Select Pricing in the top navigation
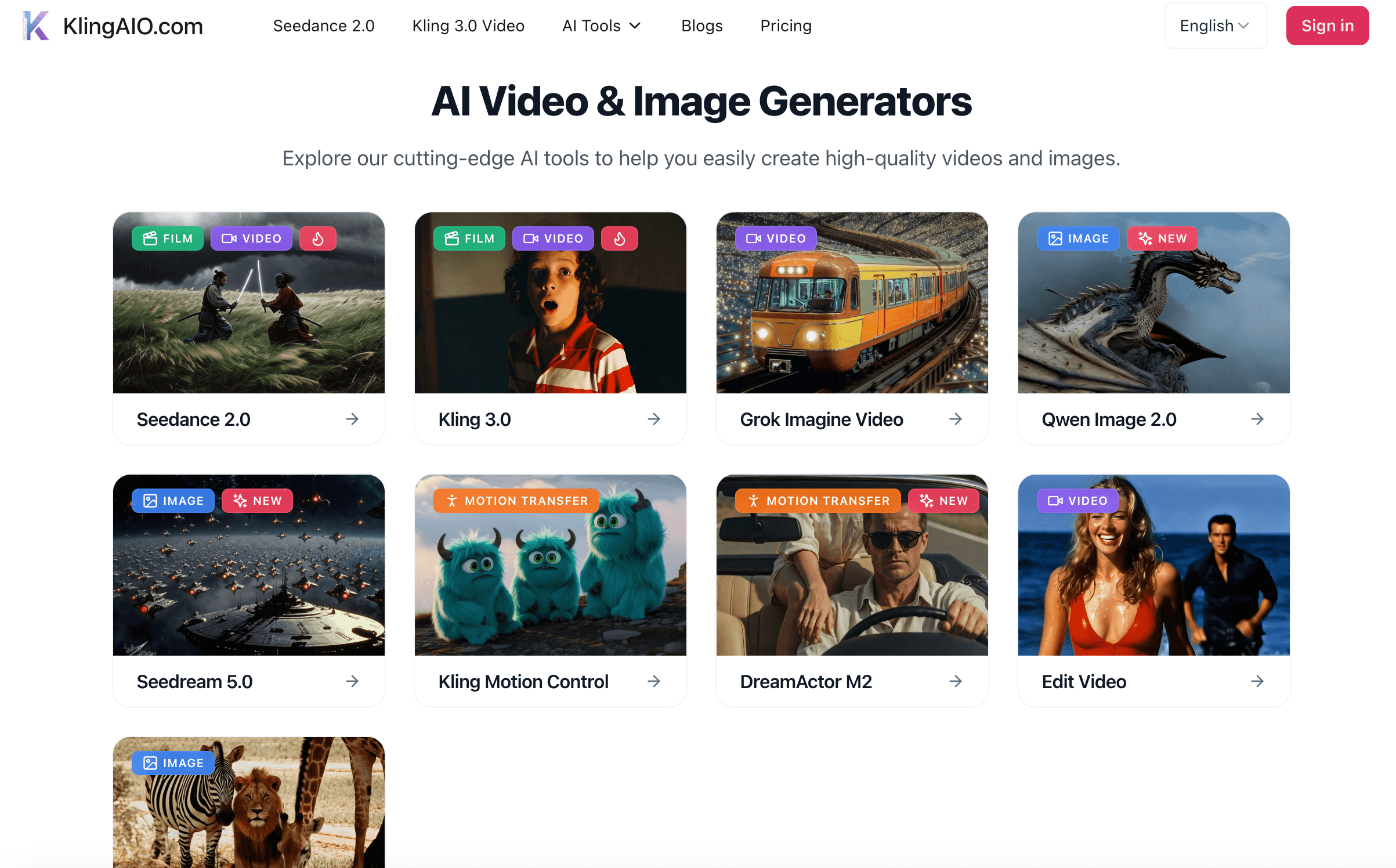 pyautogui.click(x=786, y=26)
